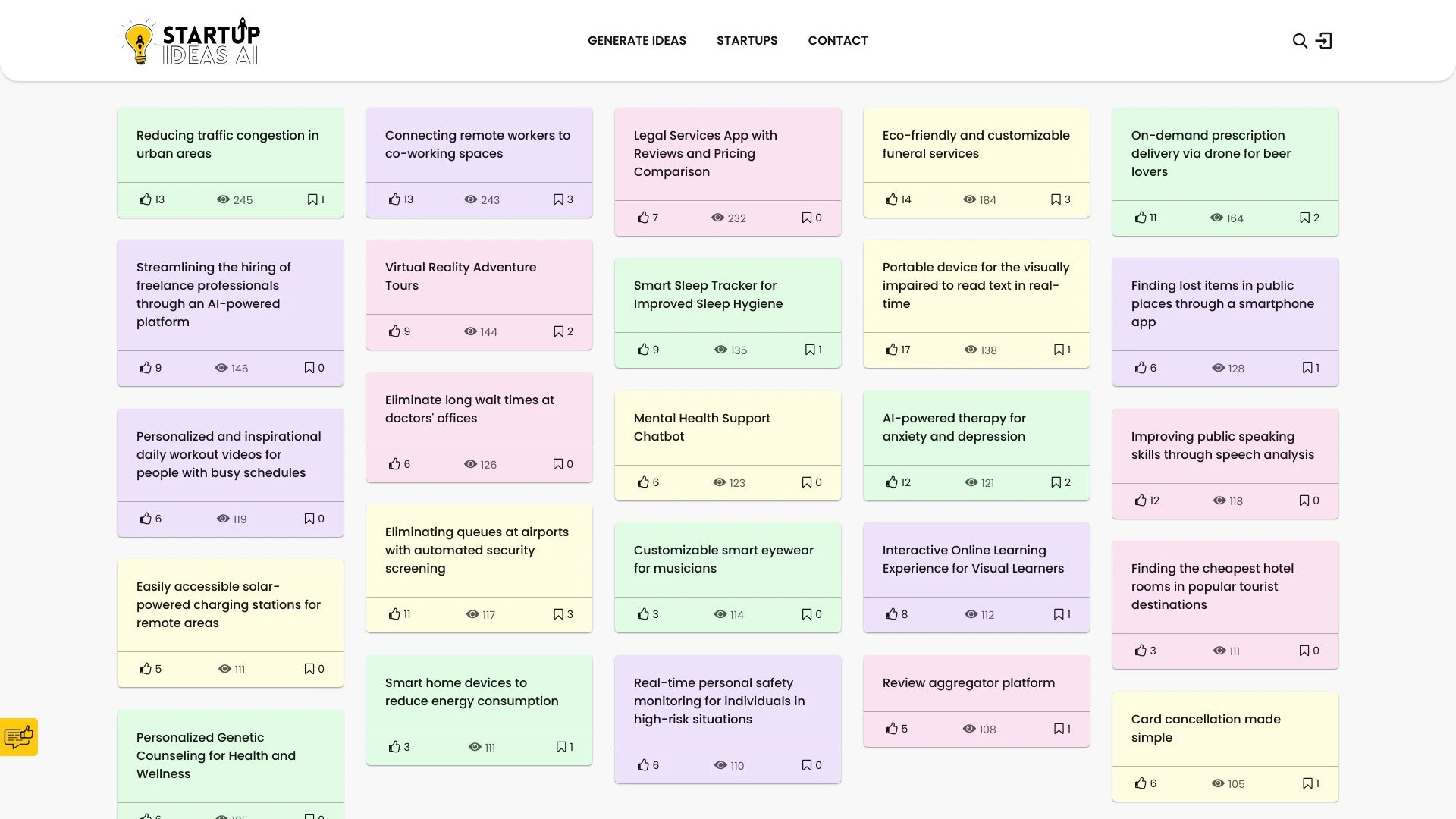Click the bookmark icon on Smart Sleep Tracker card
Viewport: 1456px width, 819px height.
pos(809,349)
